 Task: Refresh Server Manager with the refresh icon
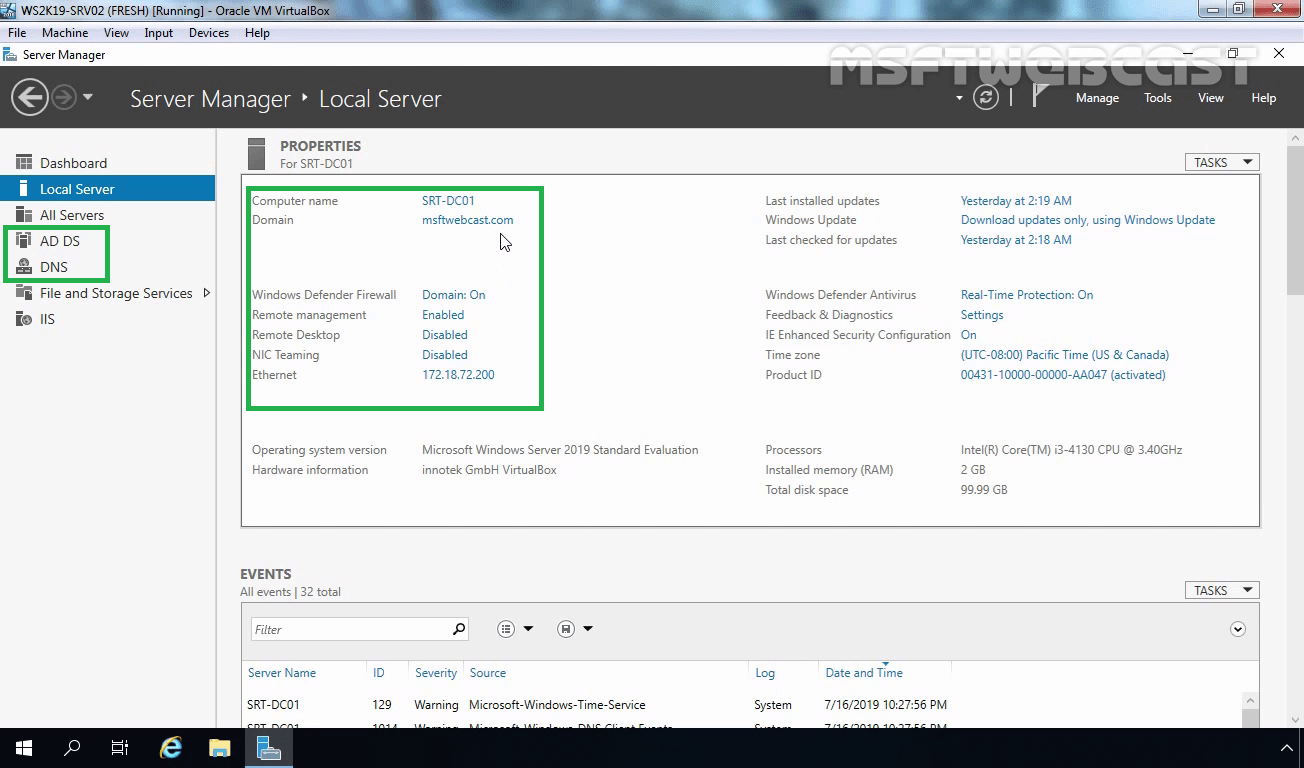click(x=986, y=98)
